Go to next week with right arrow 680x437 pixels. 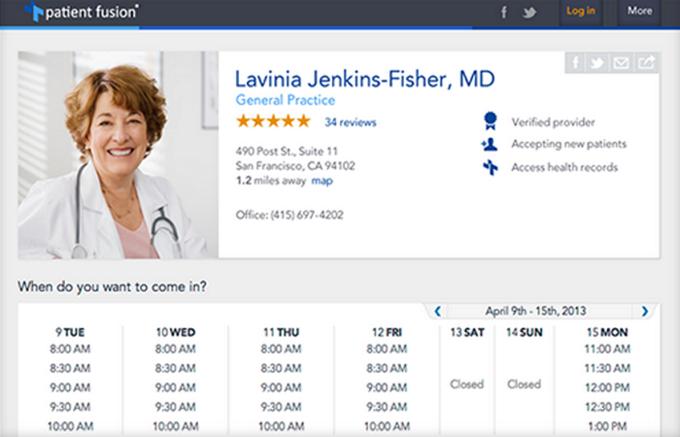tap(645, 311)
